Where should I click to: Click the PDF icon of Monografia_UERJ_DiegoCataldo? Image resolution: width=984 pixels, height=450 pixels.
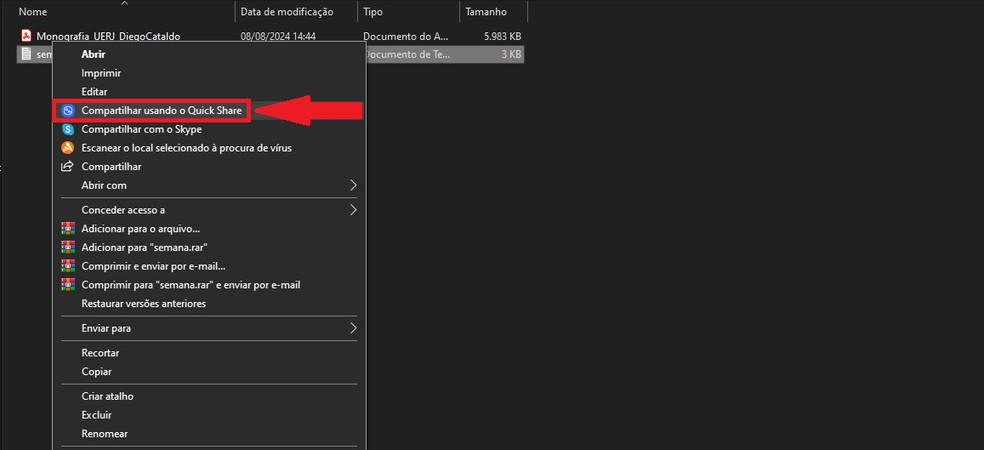26,36
